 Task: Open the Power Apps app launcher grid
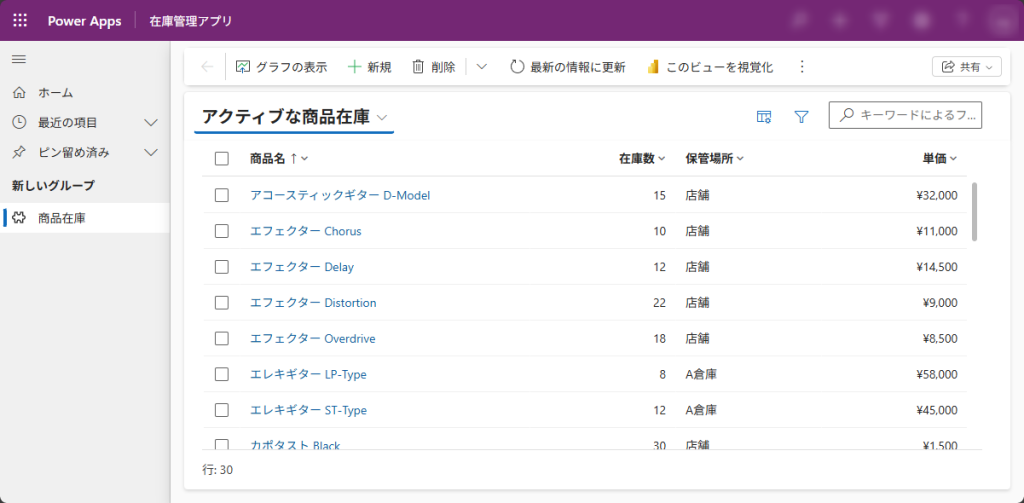coord(20,21)
